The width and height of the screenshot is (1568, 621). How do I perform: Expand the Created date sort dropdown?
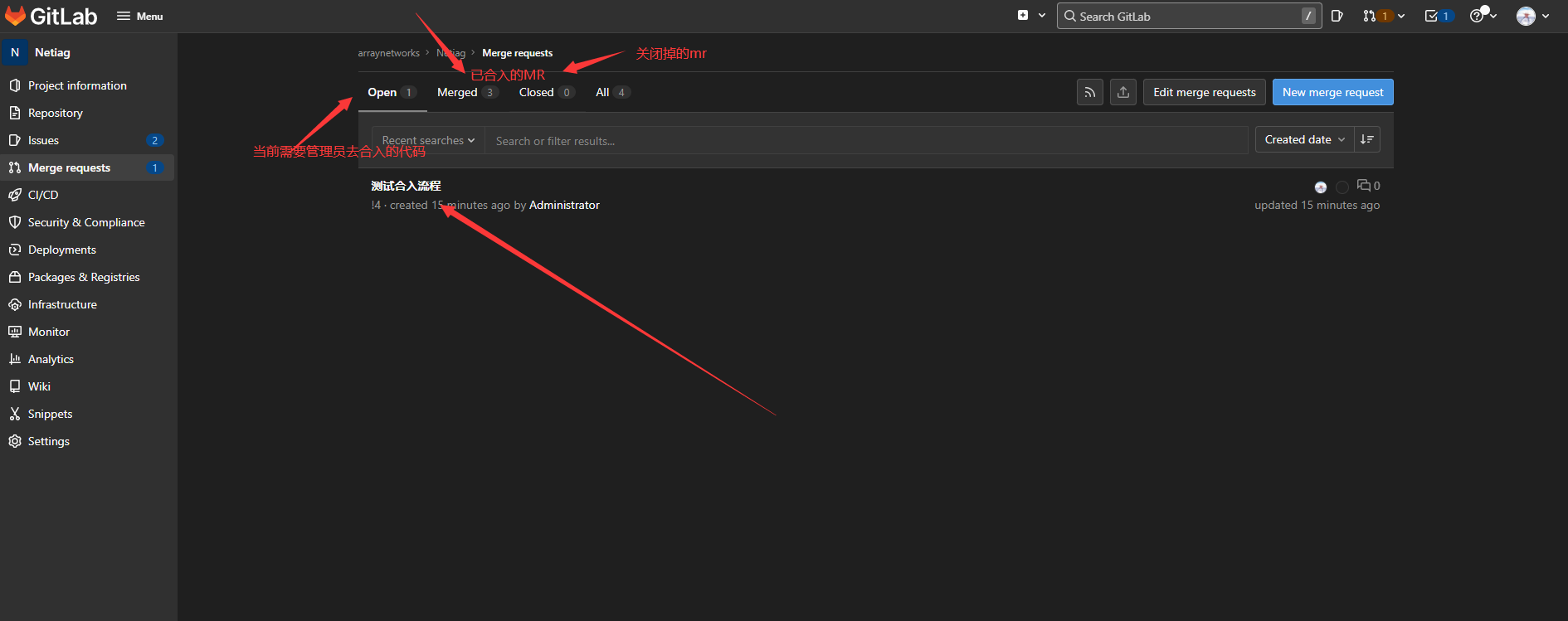click(x=1304, y=139)
